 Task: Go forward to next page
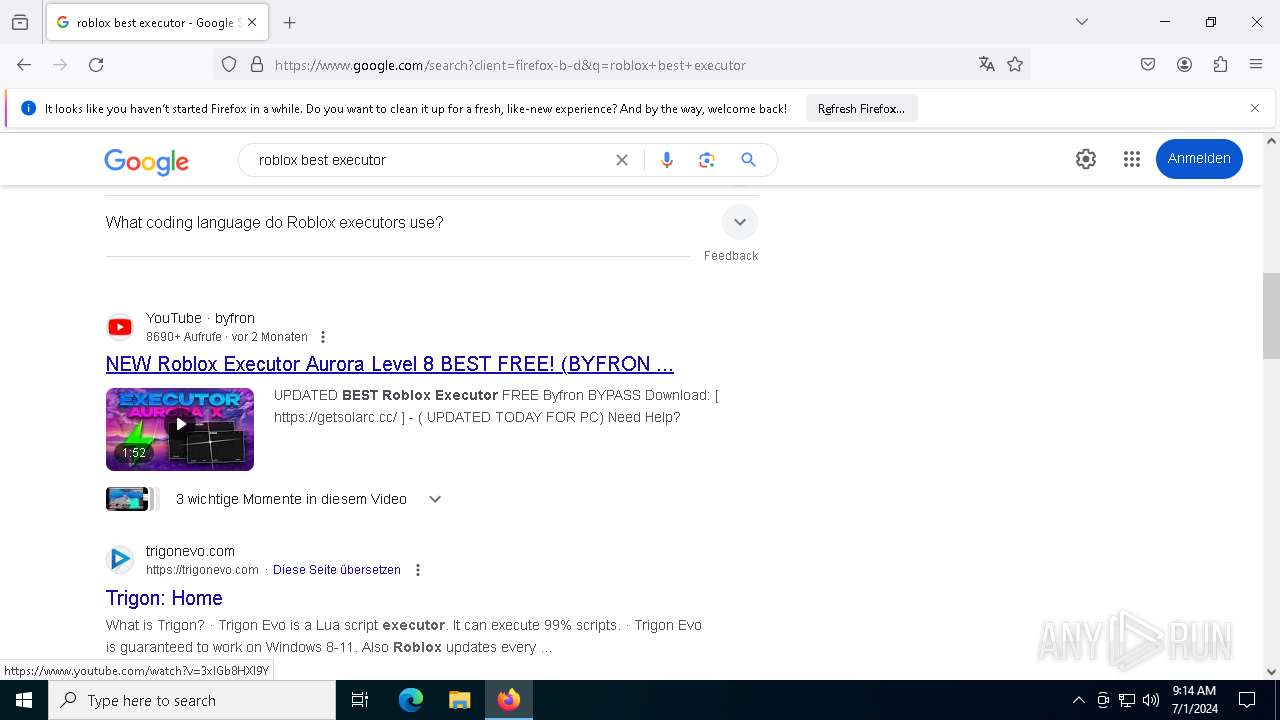pos(60,65)
